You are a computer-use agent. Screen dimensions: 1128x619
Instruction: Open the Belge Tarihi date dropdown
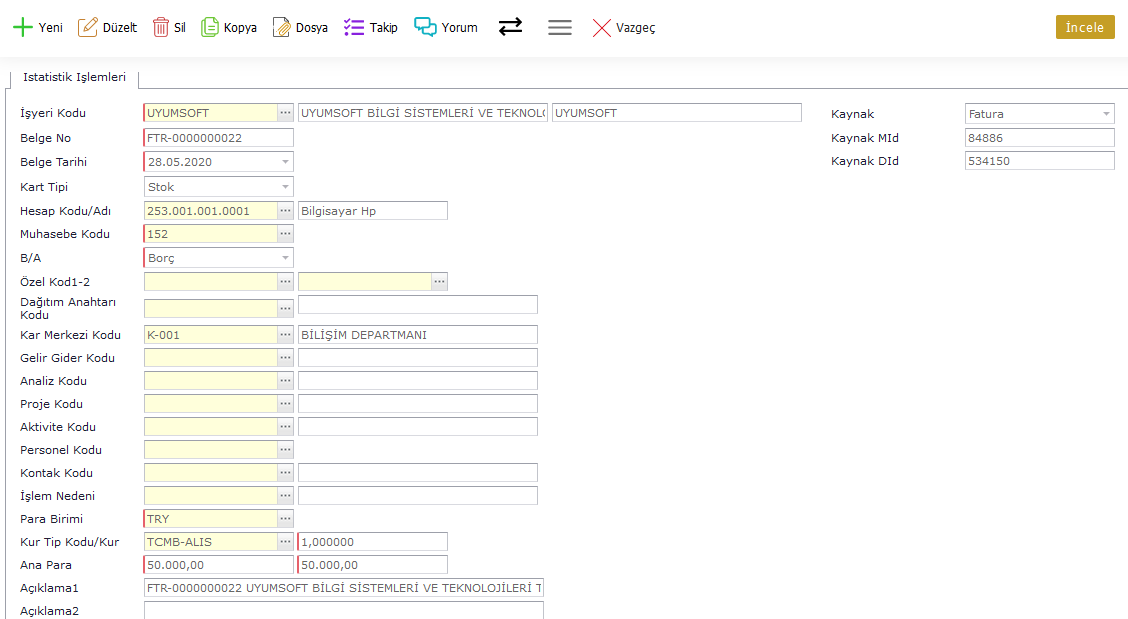pyautogui.click(x=285, y=162)
